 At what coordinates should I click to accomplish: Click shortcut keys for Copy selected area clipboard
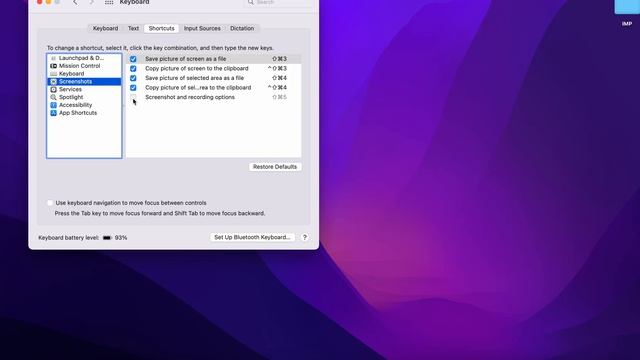pos(278,88)
